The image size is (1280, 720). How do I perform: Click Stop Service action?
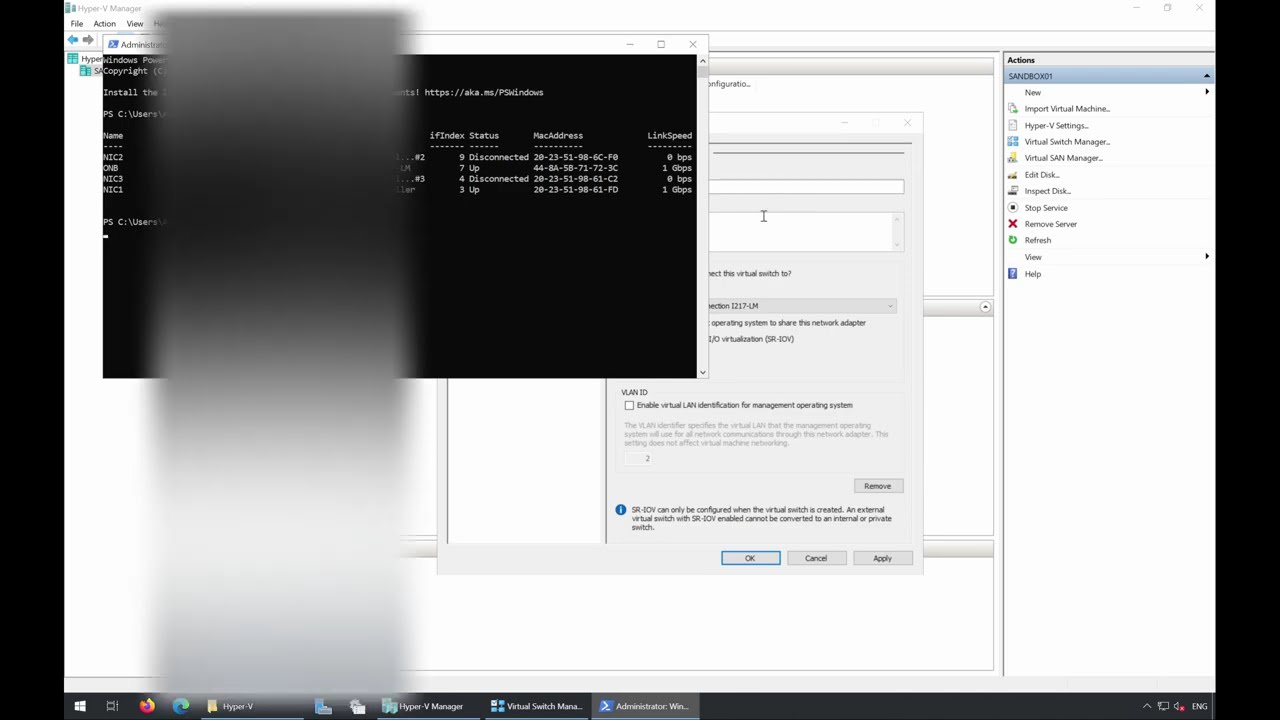[x=1046, y=208]
